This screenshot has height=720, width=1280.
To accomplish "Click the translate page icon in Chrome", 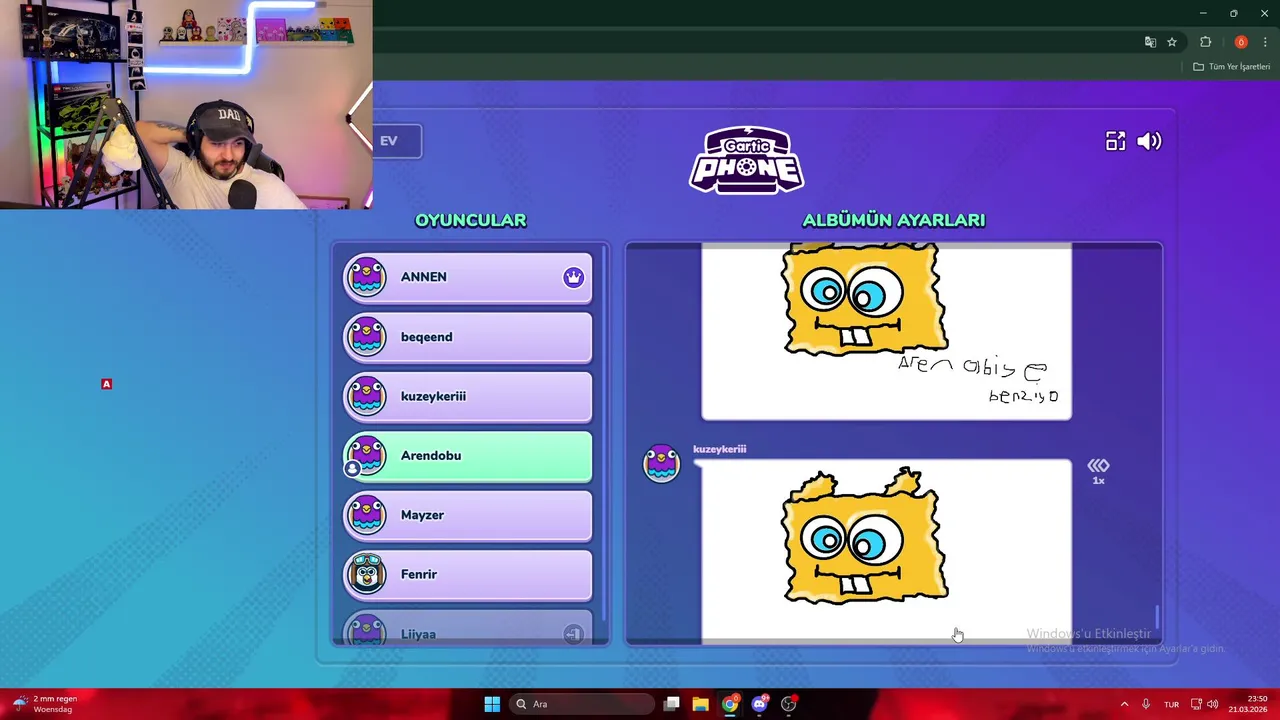I will 1150,42.
